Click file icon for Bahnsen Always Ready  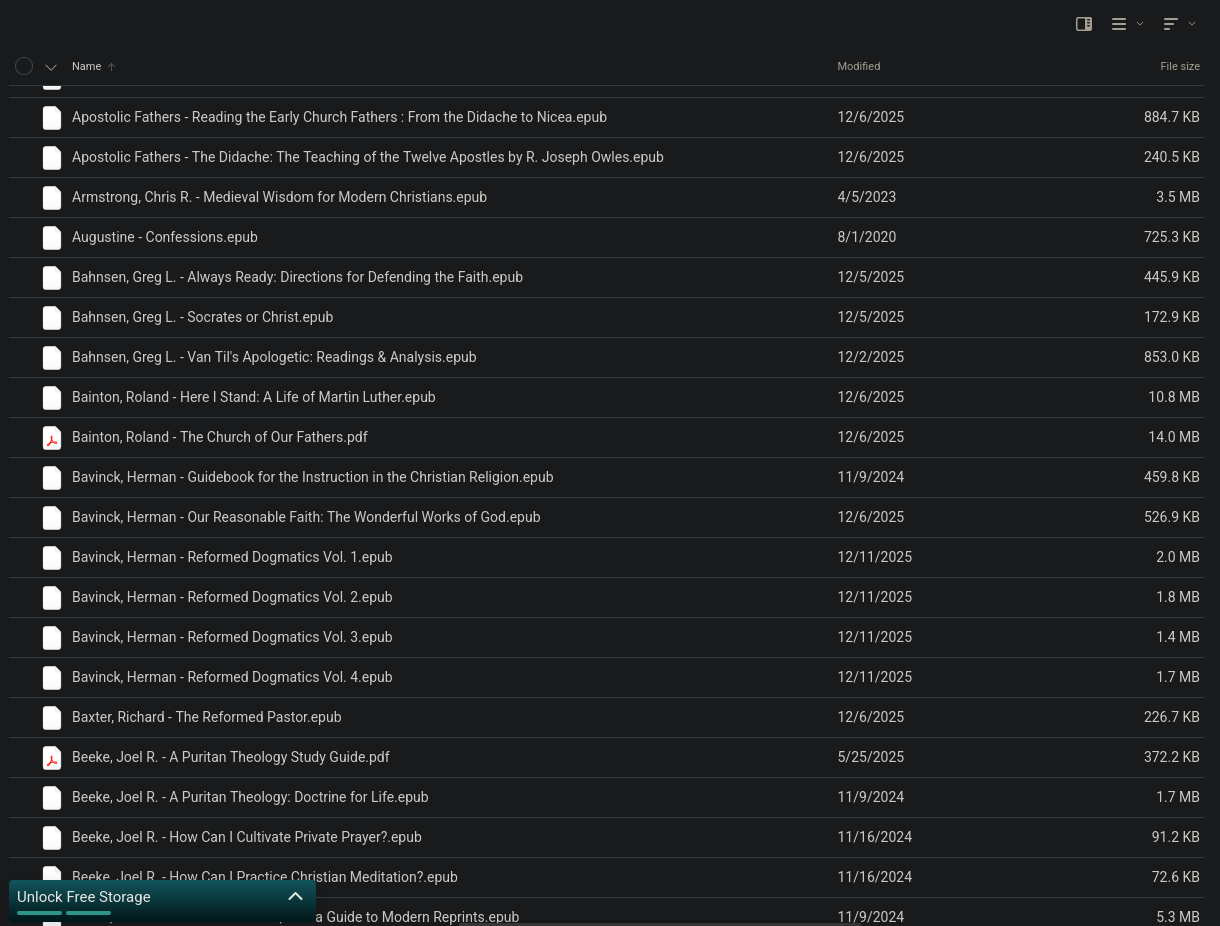pyautogui.click(x=52, y=278)
